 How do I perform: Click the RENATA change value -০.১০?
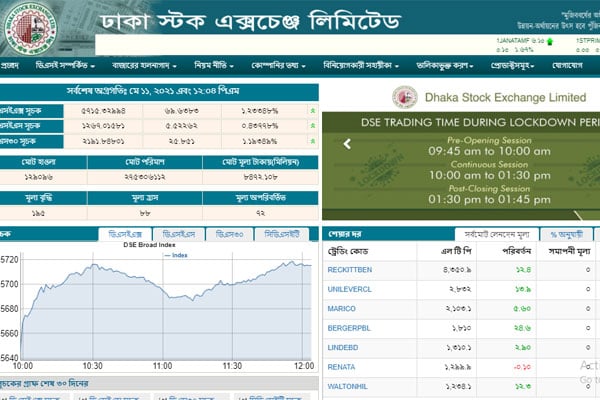pos(522,367)
